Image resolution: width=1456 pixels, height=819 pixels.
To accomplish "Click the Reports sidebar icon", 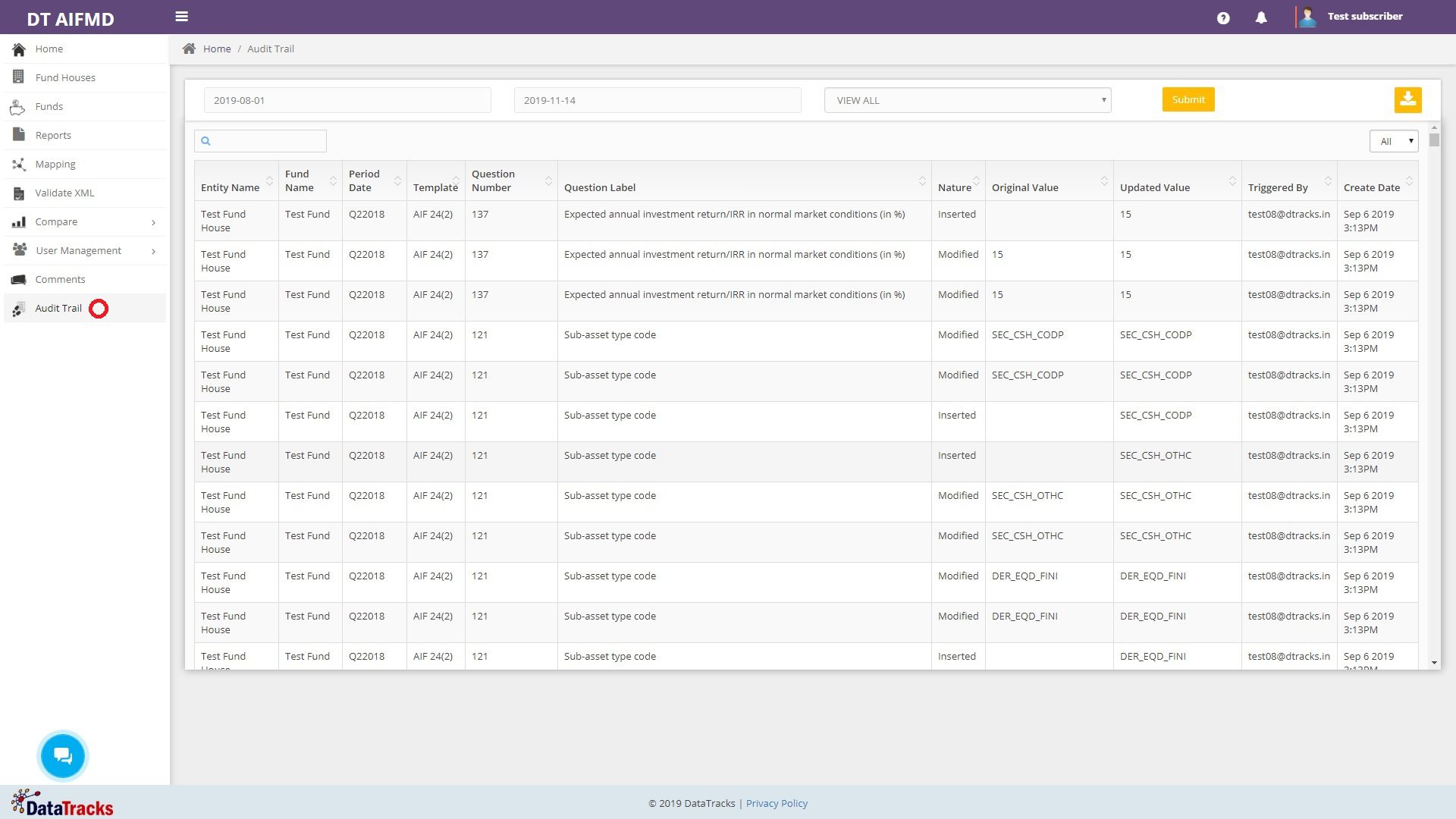I will pos(19,134).
